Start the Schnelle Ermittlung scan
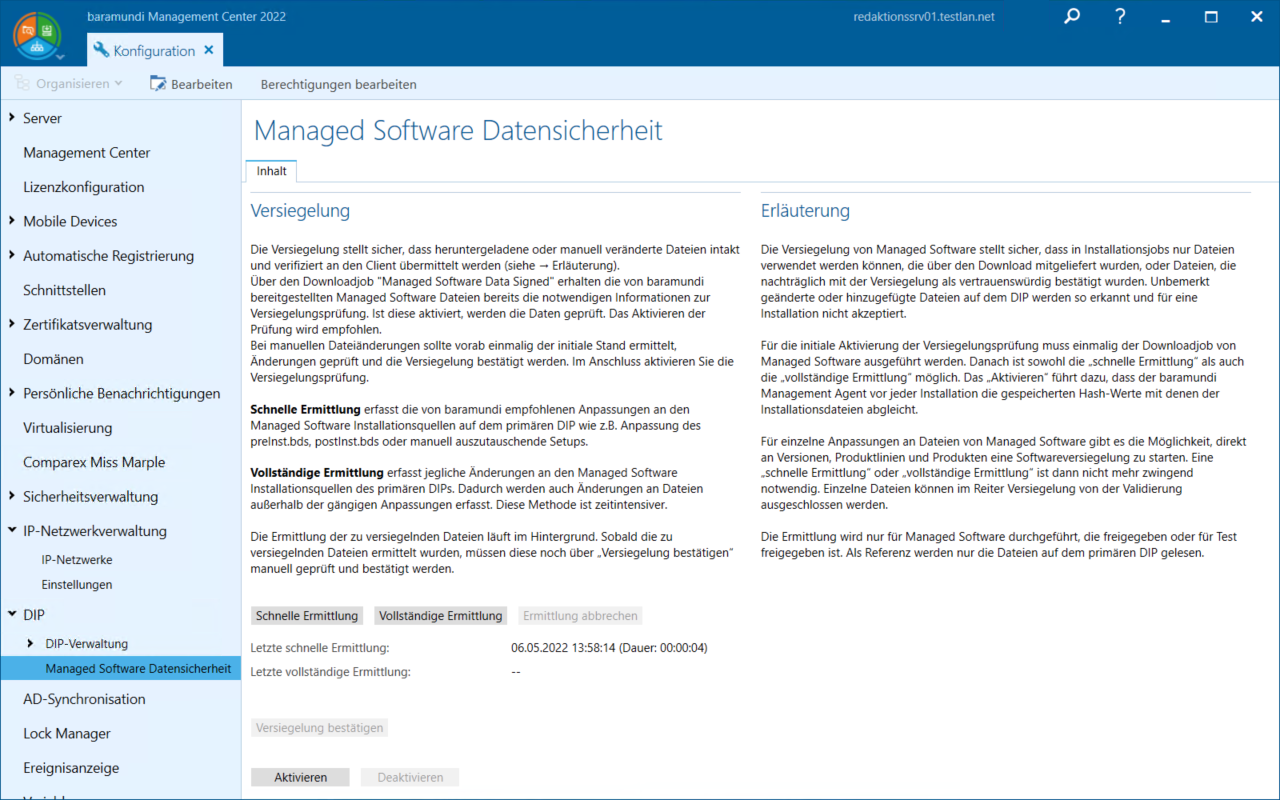This screenshot has height=800, width=1280. coord(307,616)
